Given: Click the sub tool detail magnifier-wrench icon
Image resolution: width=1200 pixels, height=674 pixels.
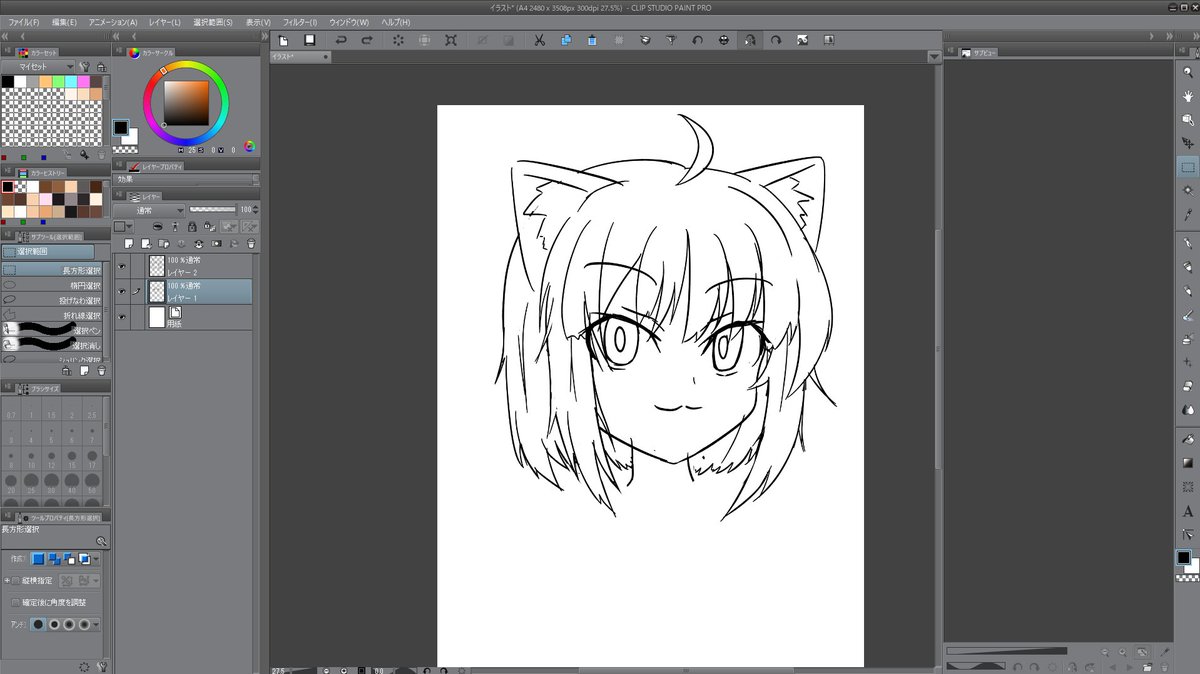Looking at the screenshot, I should pyautogui.click(x=100, y=541).
